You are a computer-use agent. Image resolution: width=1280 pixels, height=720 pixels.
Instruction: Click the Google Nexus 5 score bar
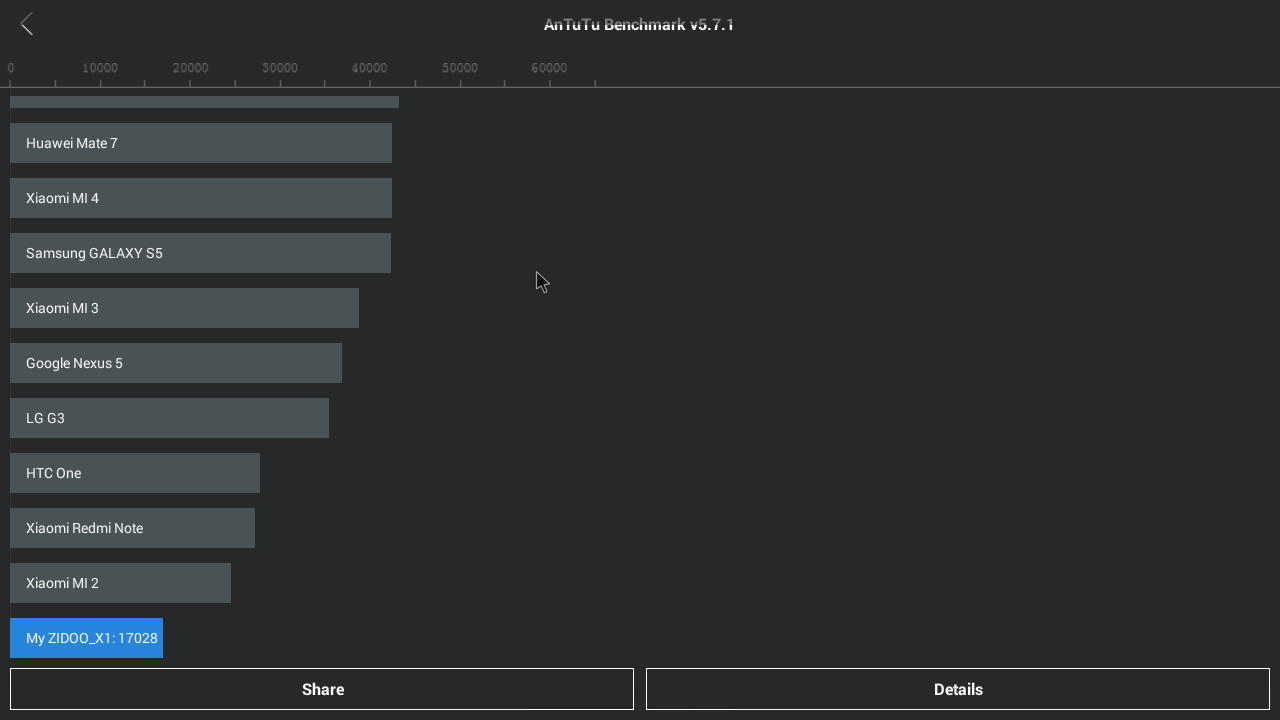pyautogui.click(x=176, y=363)
